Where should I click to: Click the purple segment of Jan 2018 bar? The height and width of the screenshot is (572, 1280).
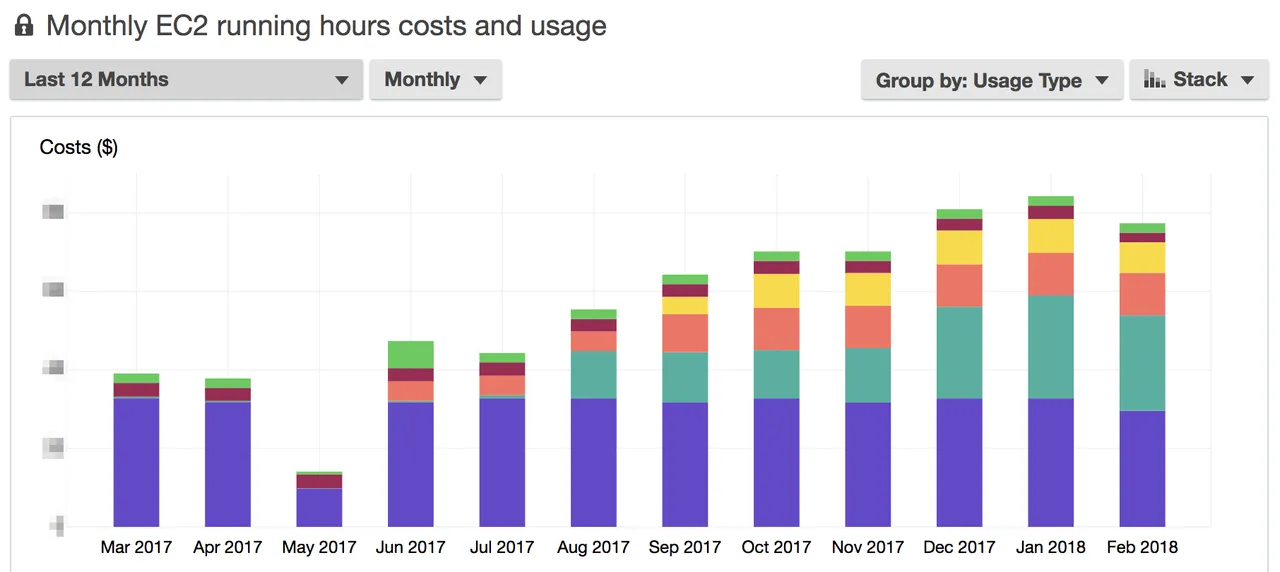(1051, 463)
